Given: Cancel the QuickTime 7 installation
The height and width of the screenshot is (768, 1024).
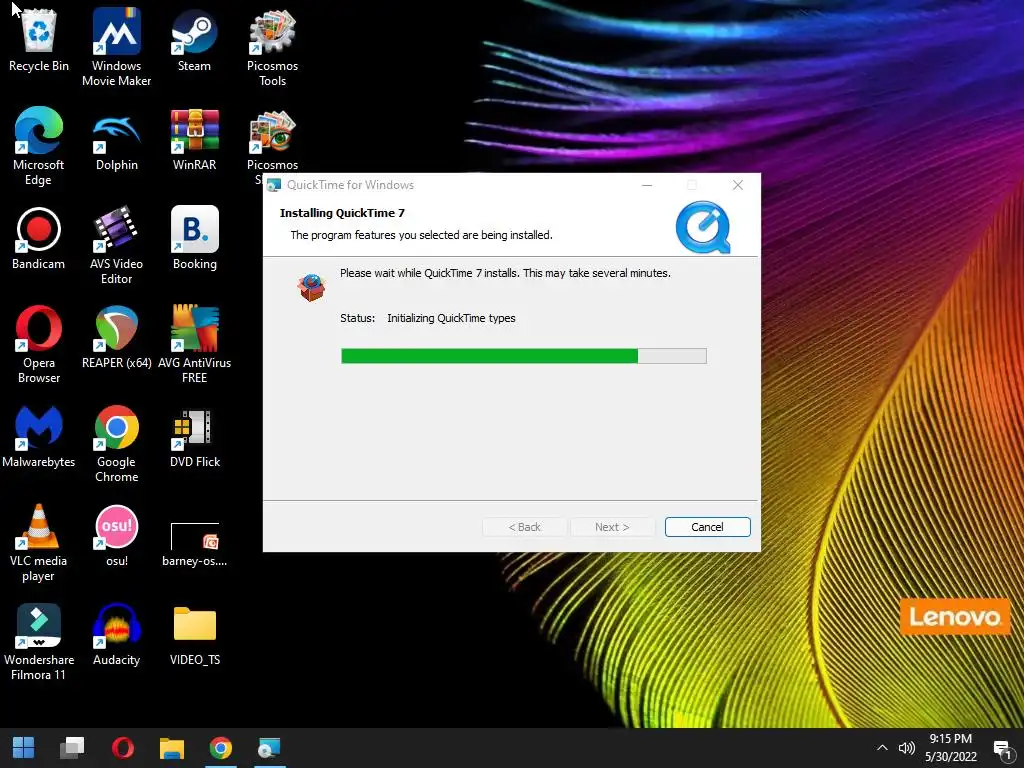Looking at the screenshot, I should pos(707,527).
